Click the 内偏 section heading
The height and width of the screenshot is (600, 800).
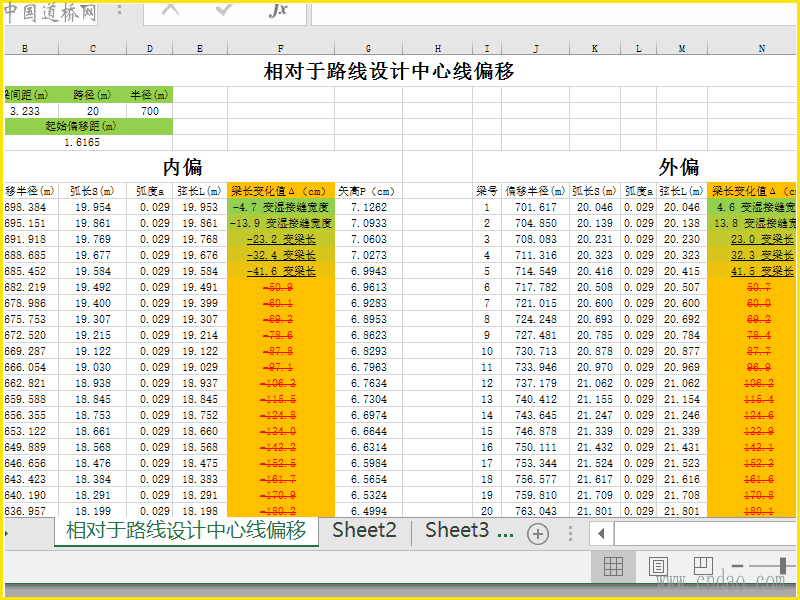click(182, 167)
